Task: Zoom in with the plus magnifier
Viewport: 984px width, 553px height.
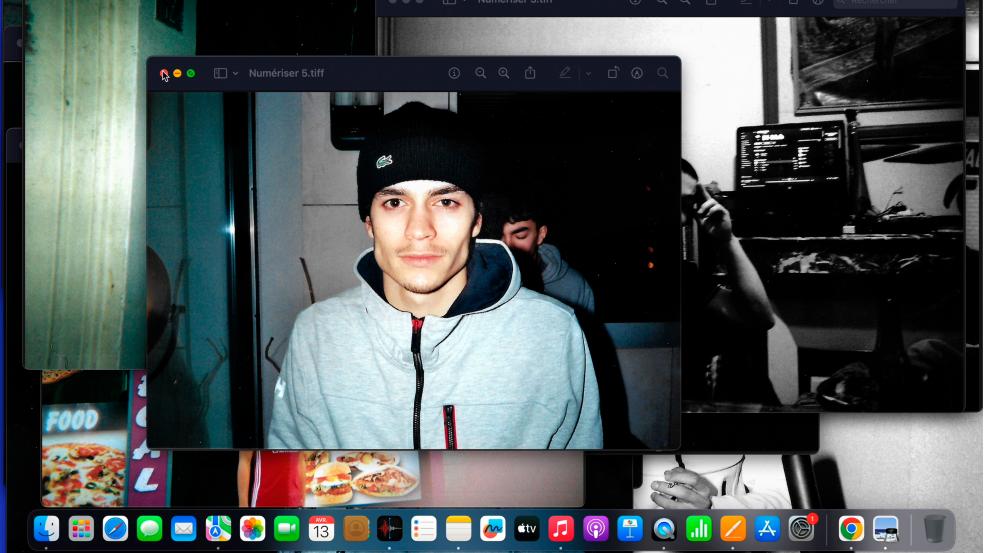Action: click(x=504, y=73)
